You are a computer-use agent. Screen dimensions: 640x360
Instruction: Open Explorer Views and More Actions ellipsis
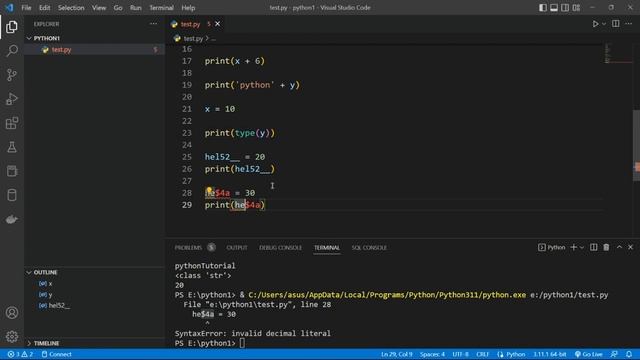(x=153, y=24)
